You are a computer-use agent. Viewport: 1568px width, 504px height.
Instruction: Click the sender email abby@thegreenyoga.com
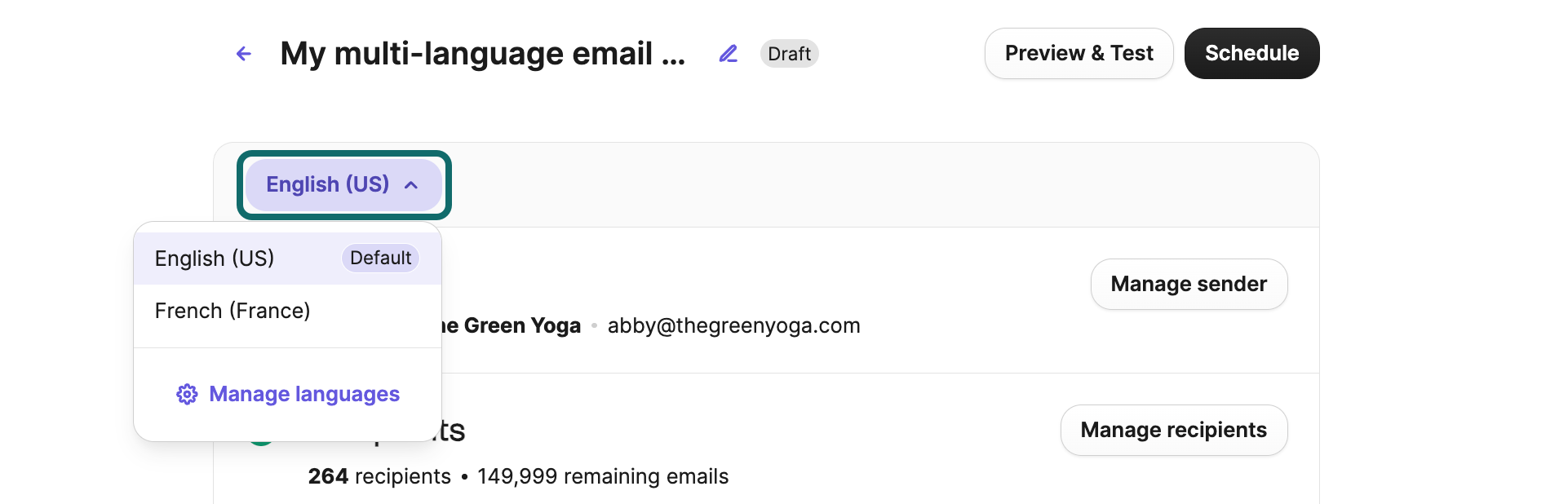tap(733, 326)
